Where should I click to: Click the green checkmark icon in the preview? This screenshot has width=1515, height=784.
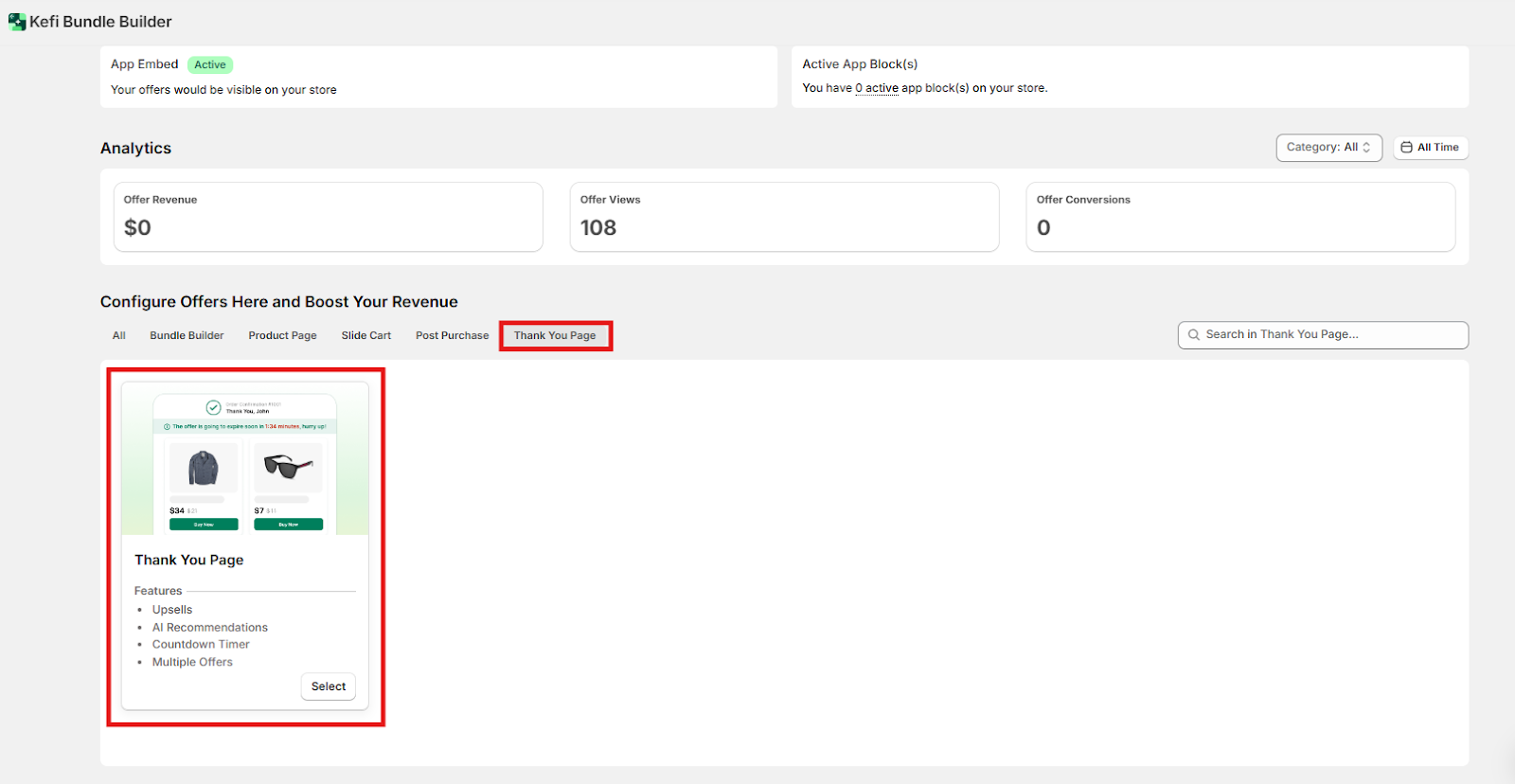(214, 408)
